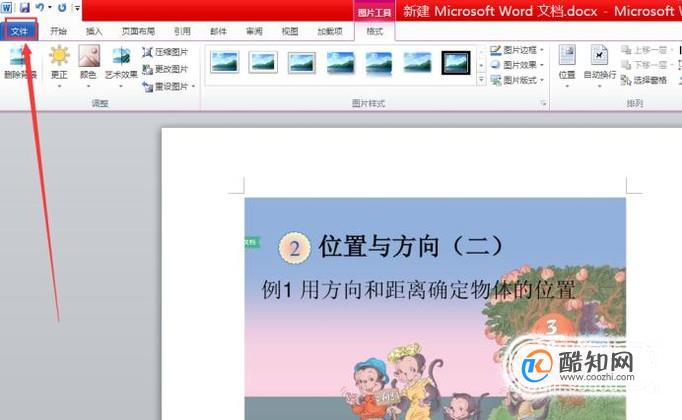Click the 压缩图片 compress pictures button

click(x=166, y=52)
